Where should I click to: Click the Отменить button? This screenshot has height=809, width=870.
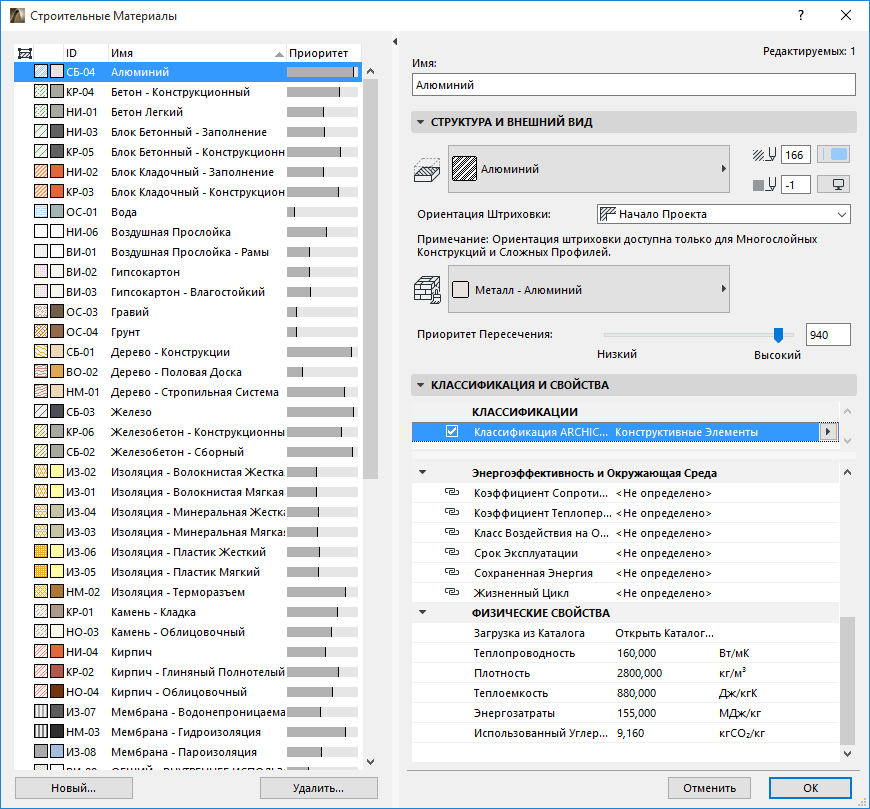click(x=710, y=788)
